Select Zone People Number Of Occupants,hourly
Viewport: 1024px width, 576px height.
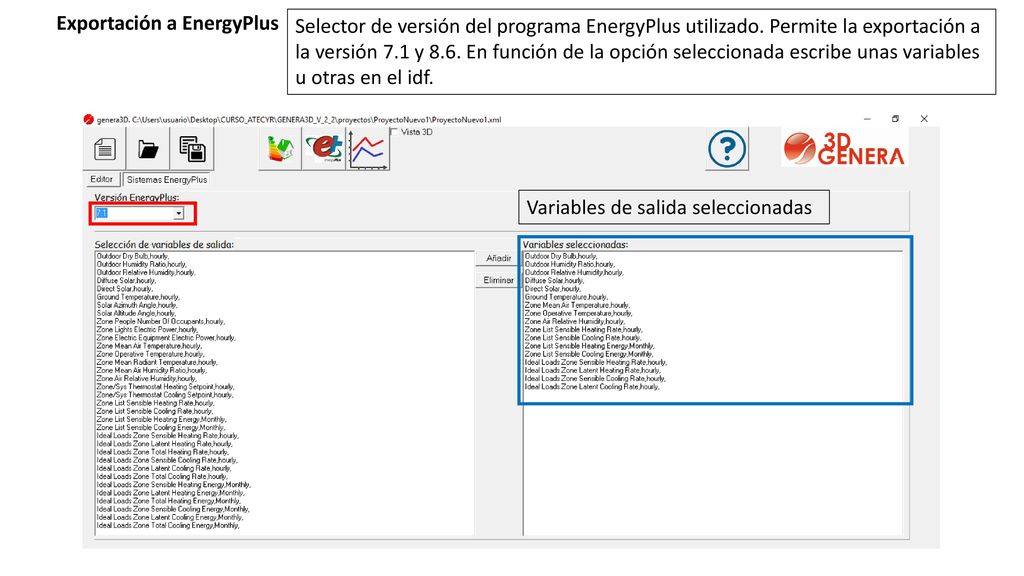coord(161,321)
